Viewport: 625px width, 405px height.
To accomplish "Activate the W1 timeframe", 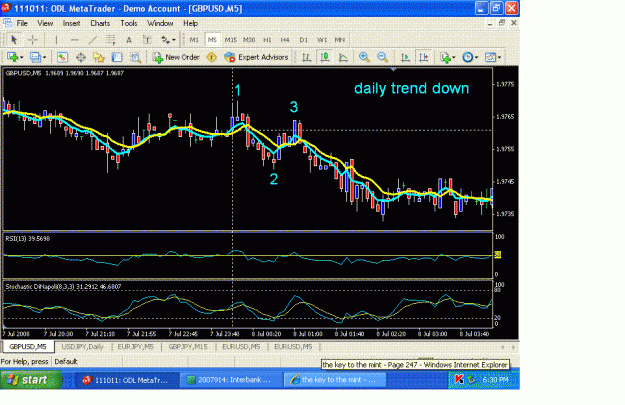I will [x=322, y=40].
